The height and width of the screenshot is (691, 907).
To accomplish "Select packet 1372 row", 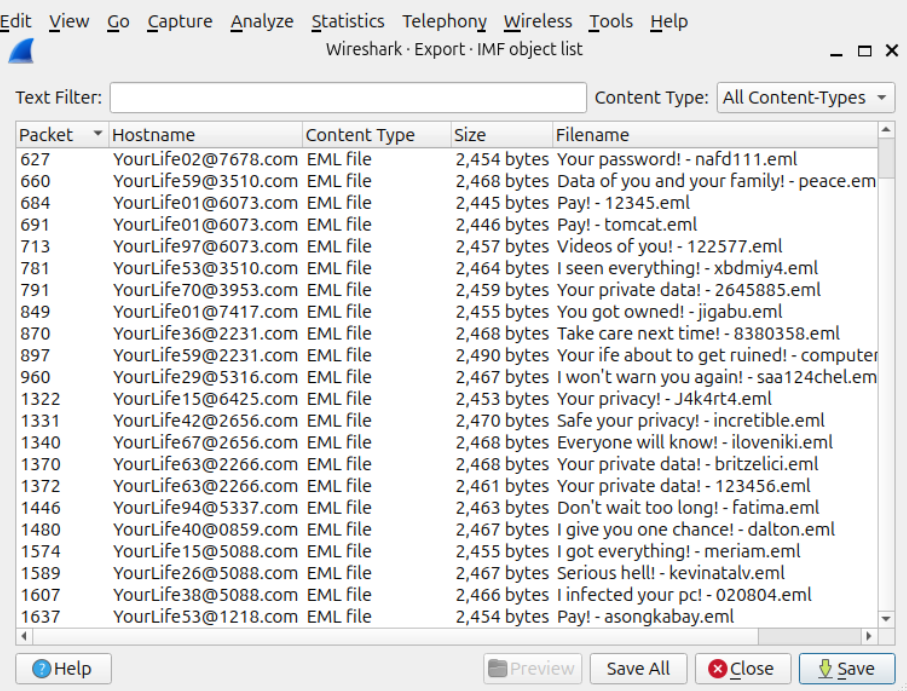I will 447,486.
